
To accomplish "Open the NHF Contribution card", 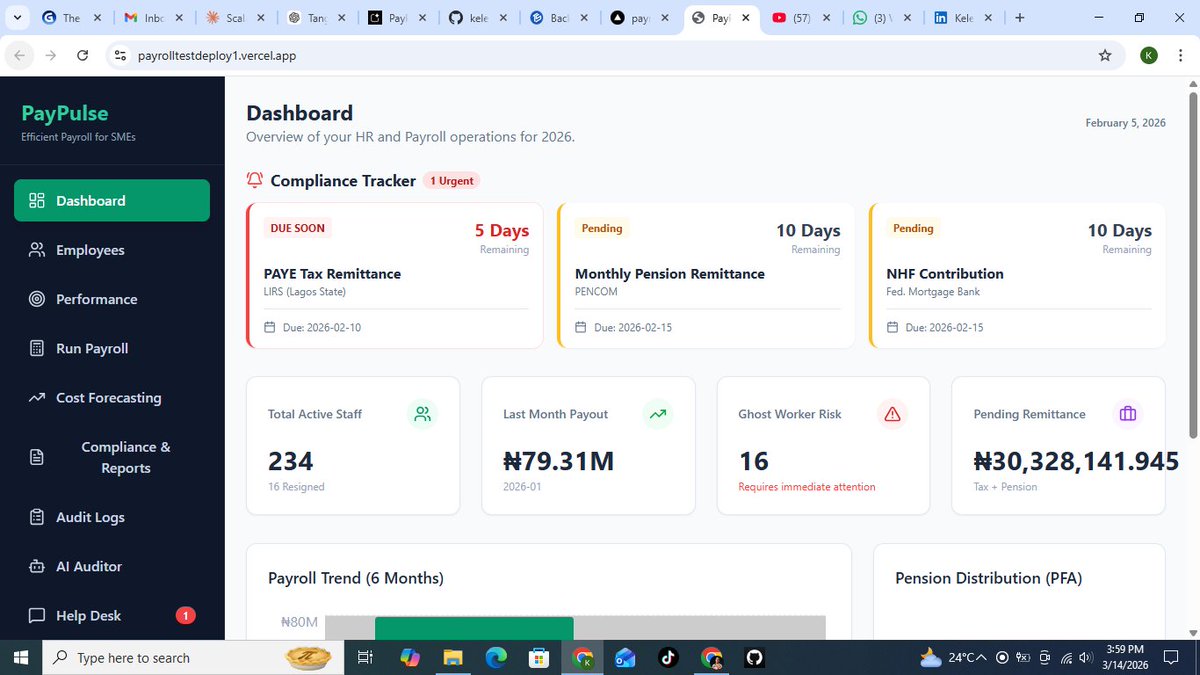I will point(1017,275).
